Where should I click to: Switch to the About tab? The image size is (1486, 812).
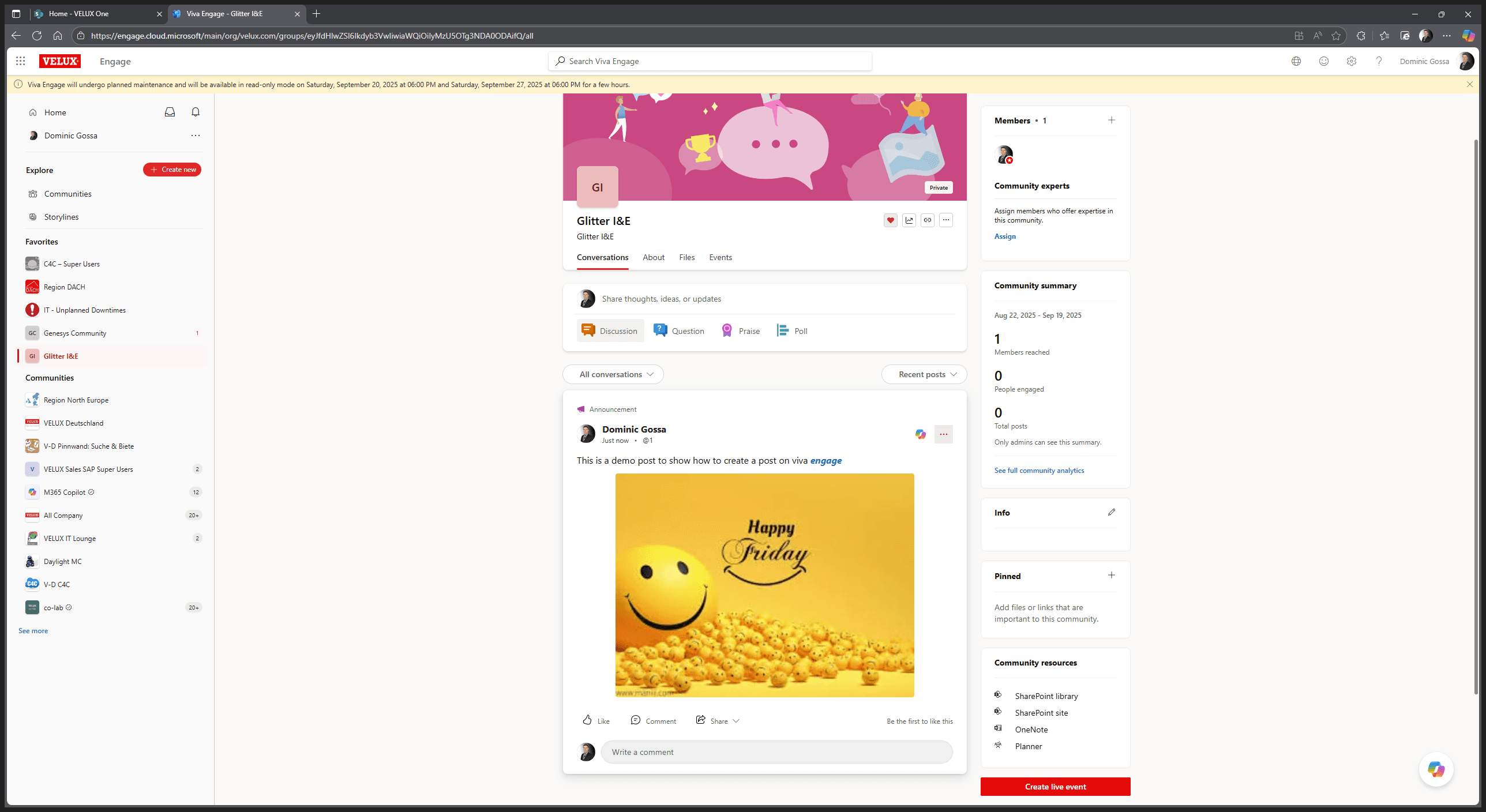654,258
